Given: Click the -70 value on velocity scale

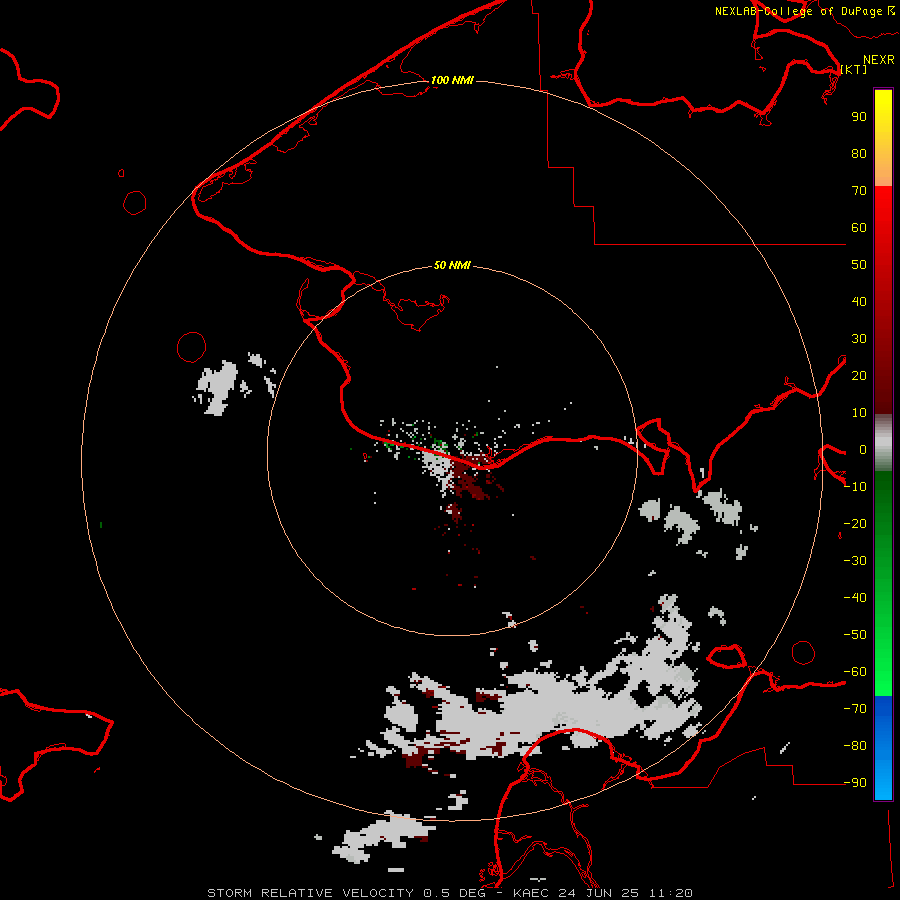Looking at the screenshot, I should pyautogui.click(x=855, y=709).
